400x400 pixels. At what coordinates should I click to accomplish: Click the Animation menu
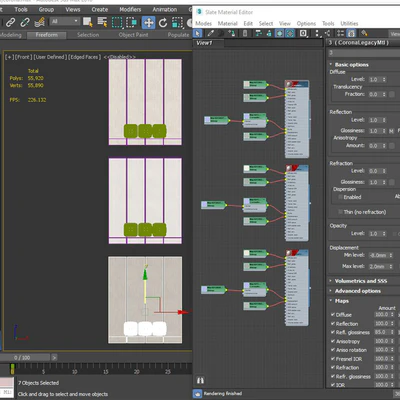(165, 9)
